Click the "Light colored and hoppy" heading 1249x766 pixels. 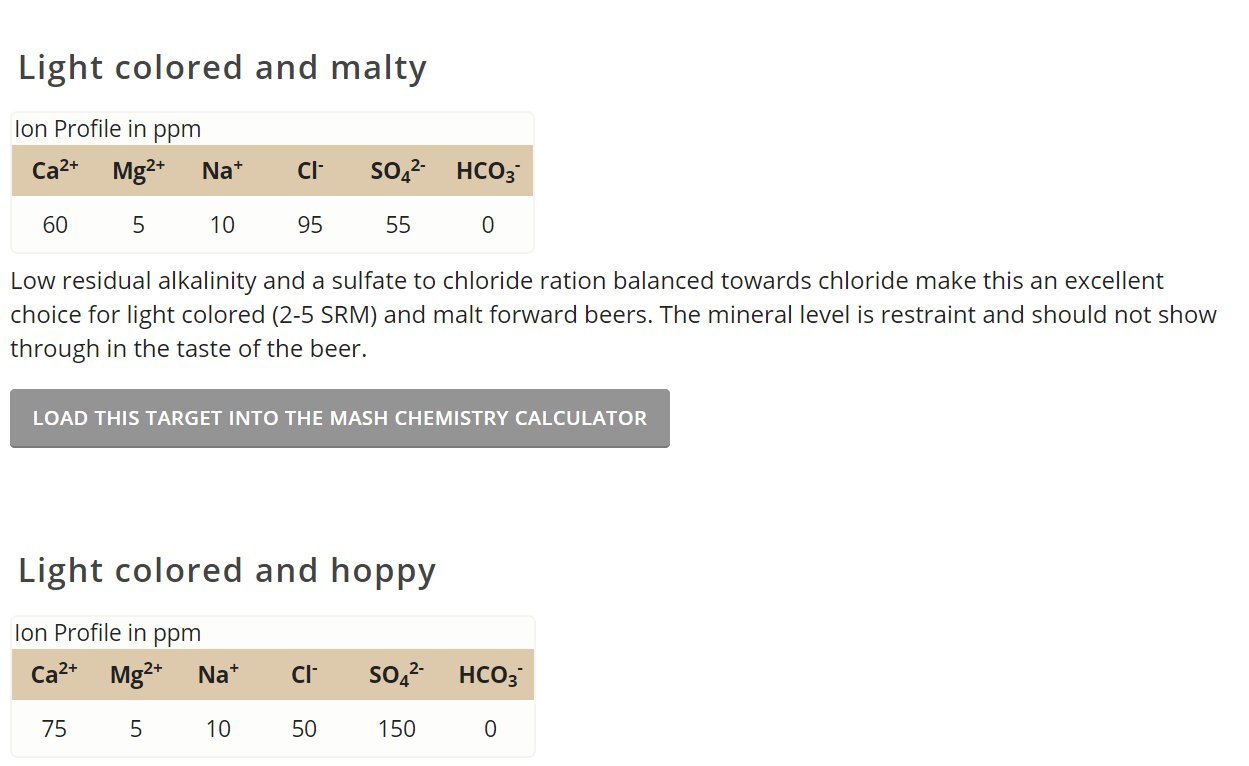click(227, 571)
